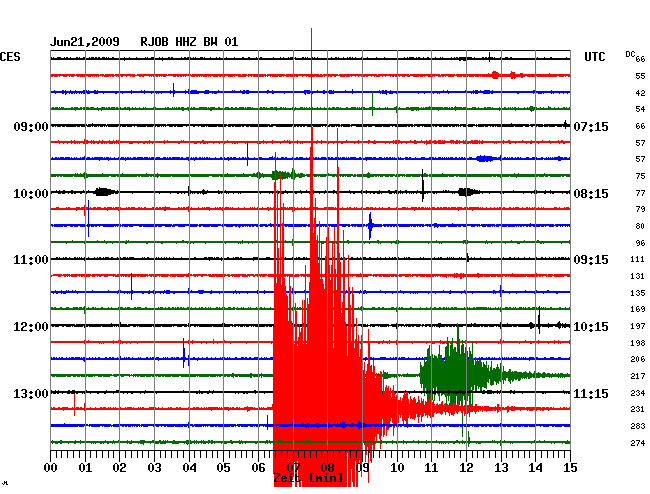Viewport: 650px width, 494px height.
Task: Select the "13:00" local time label
Action: coord(31,393)
